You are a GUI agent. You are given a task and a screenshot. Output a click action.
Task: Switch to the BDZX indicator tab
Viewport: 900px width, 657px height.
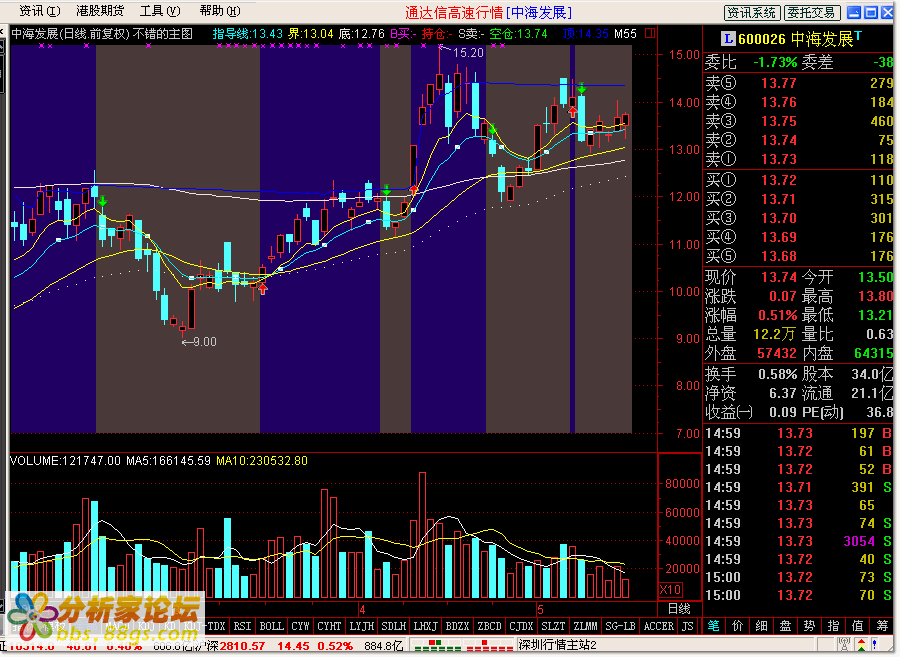click(457, 626)
